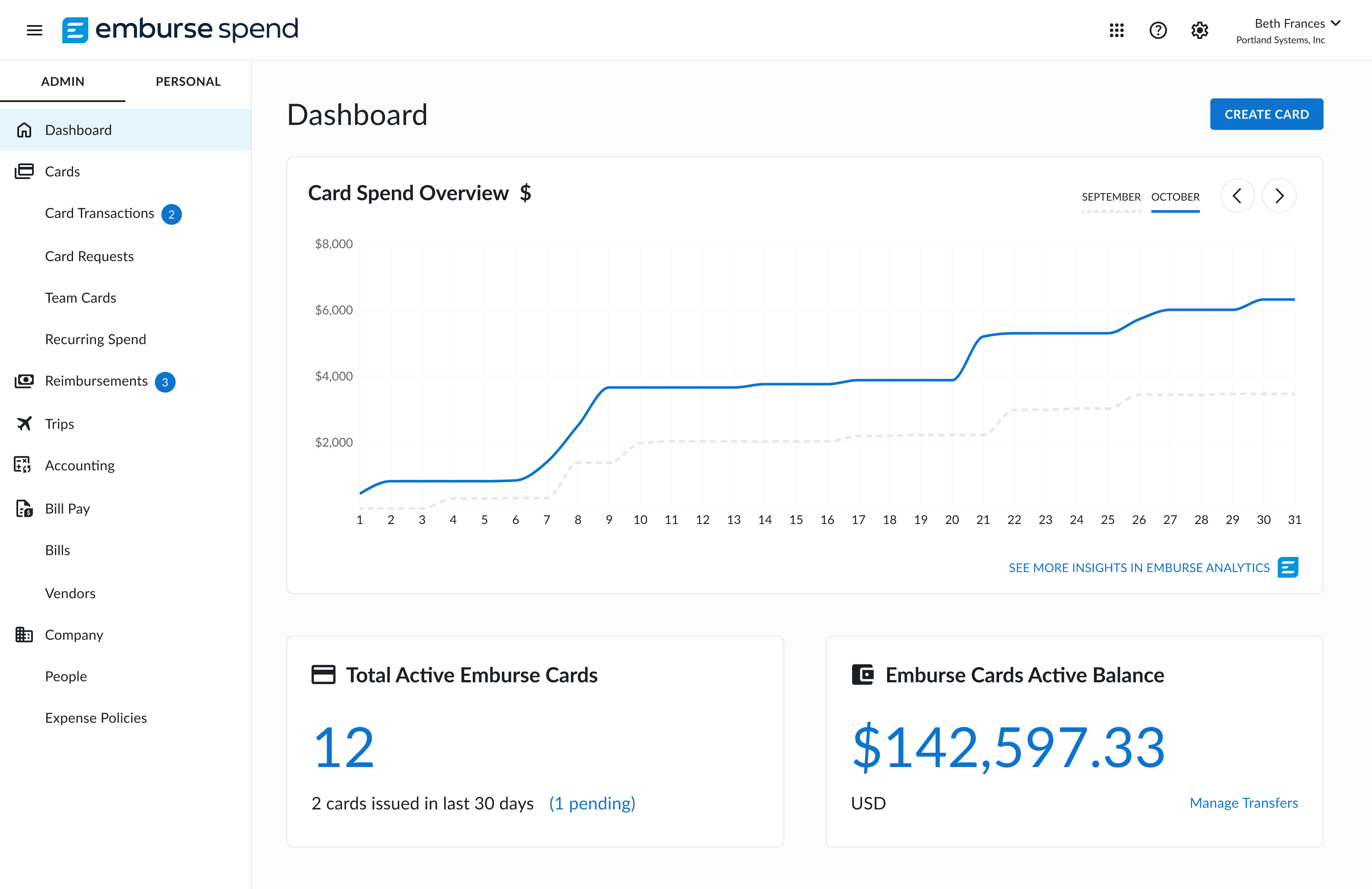Click the 1 pending cards link
Image resolution: width=1372 pixels, height=889 pixels.
(x=591, y=803)
